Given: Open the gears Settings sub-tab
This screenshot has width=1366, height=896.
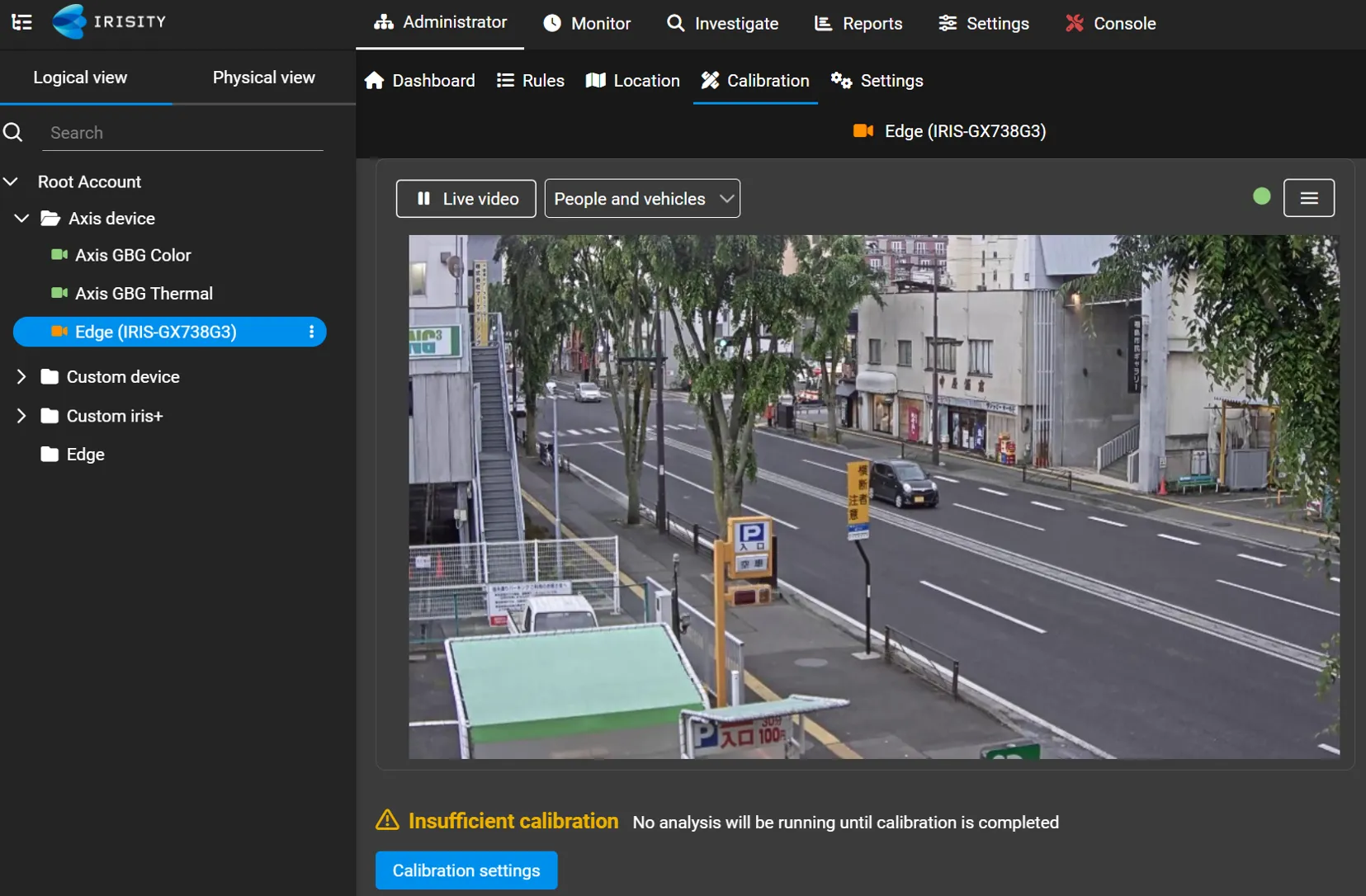Looking at the screenshot, I should (877, 81).
